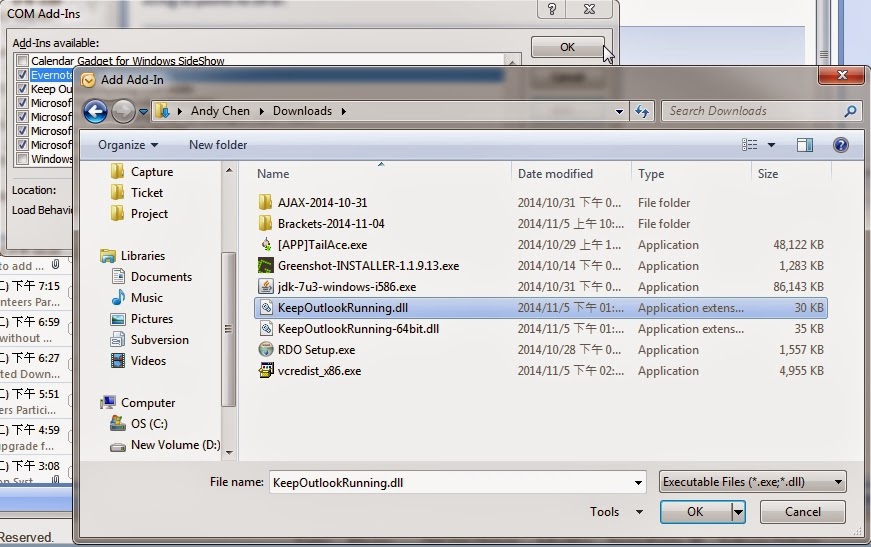The image size is (871, 547).
Task: Open address bar history dropdown
Action: [619, 112]
